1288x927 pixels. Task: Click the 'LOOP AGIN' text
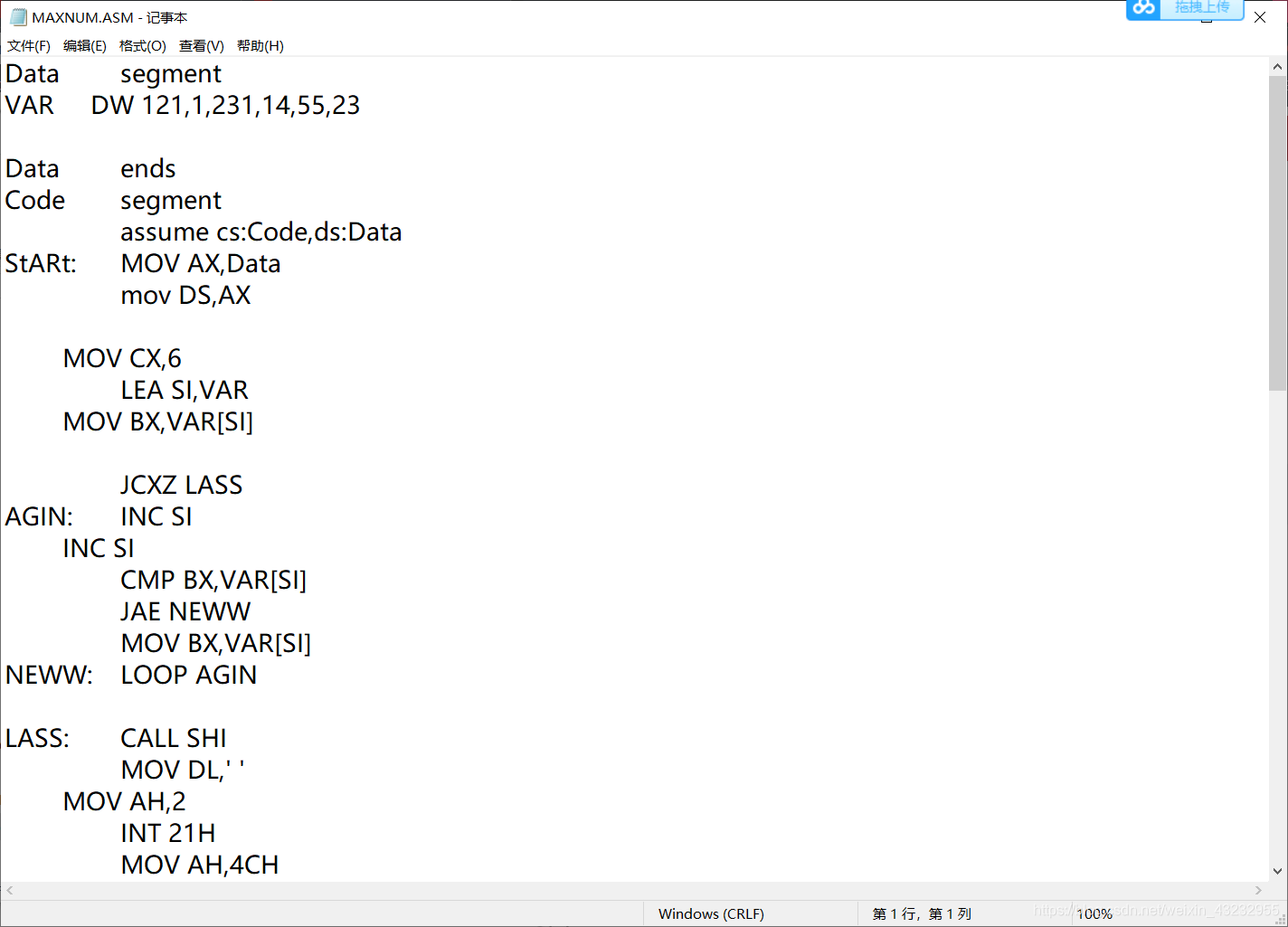click(189, 676)
